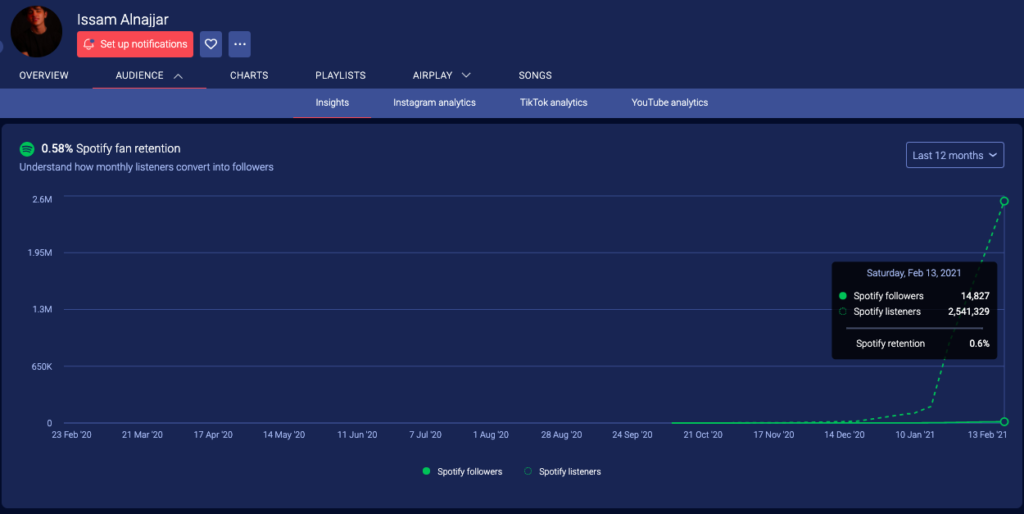
Task: Open the three-dots more options menu
Action: pos(240,44)
